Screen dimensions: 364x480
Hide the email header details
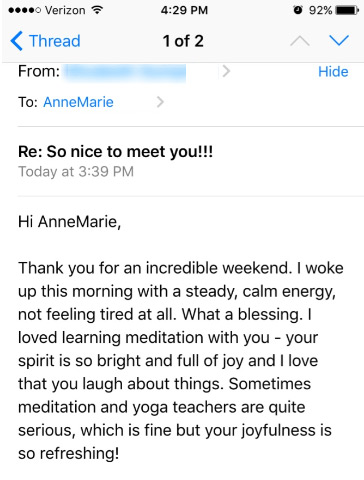(333, 72)
